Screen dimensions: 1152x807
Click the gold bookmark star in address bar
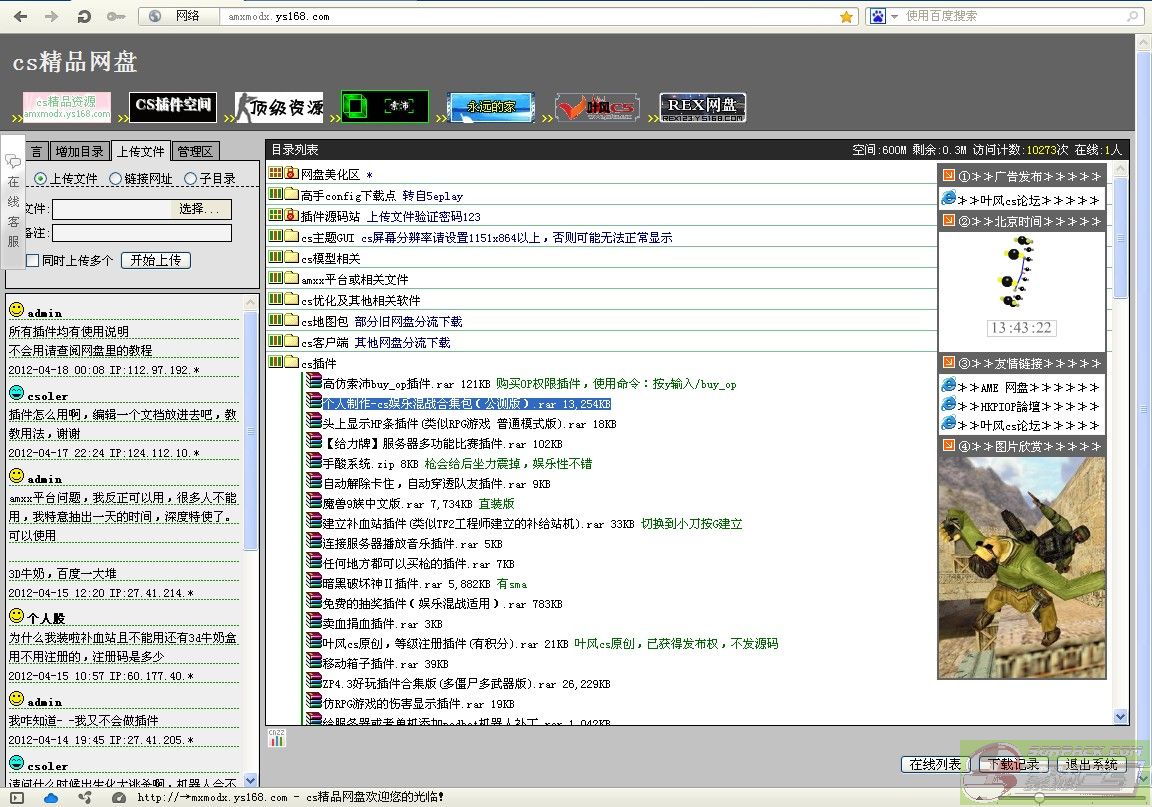846,16
